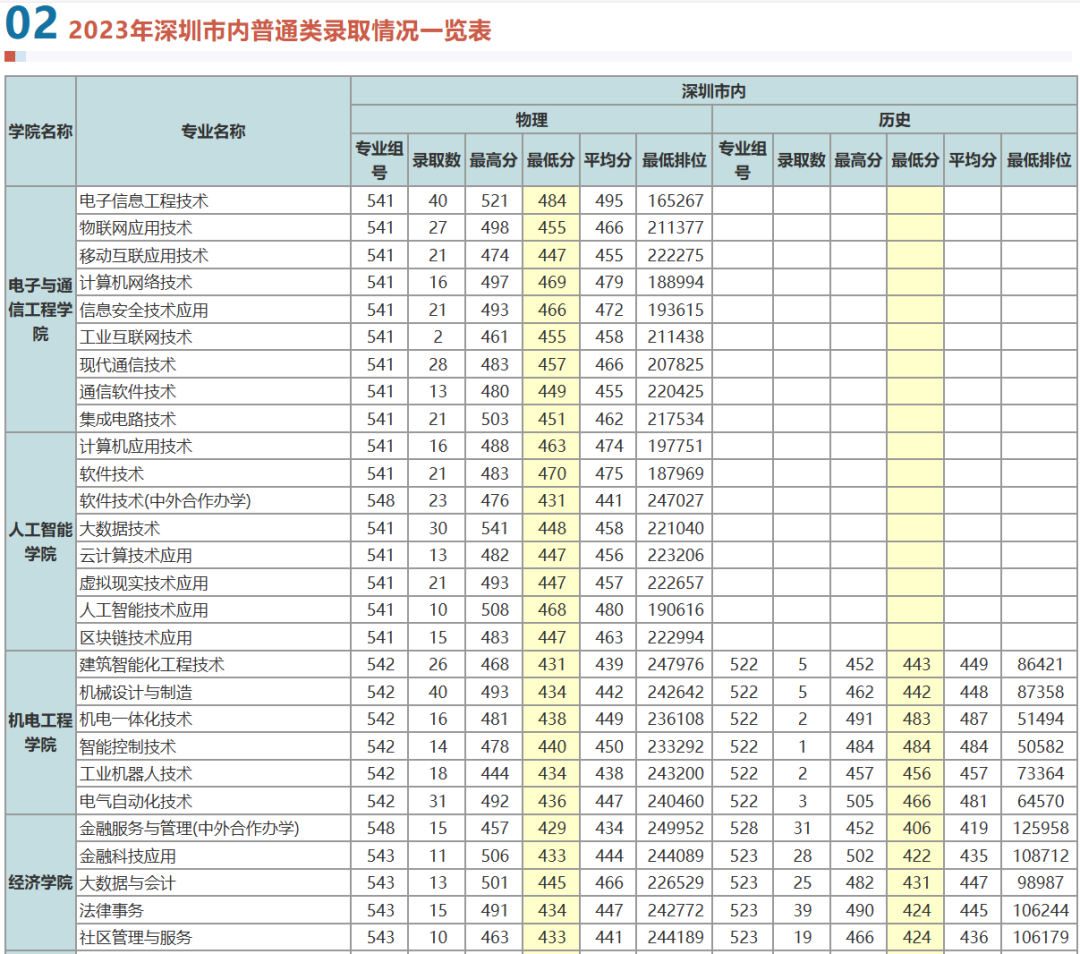Click history lowest rank 86421
The height and width of the screenshot is (954, 1080).
tap(1040, 665)
